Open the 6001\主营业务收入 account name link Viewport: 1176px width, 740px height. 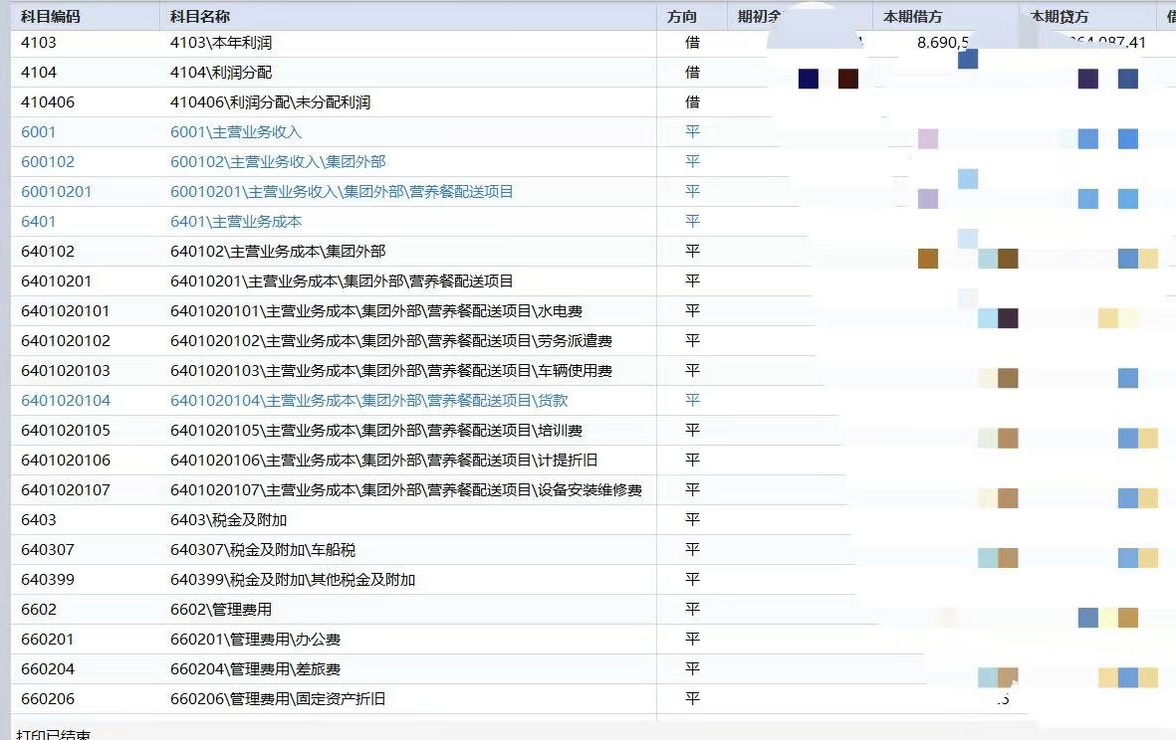click(x=236, y=132)
